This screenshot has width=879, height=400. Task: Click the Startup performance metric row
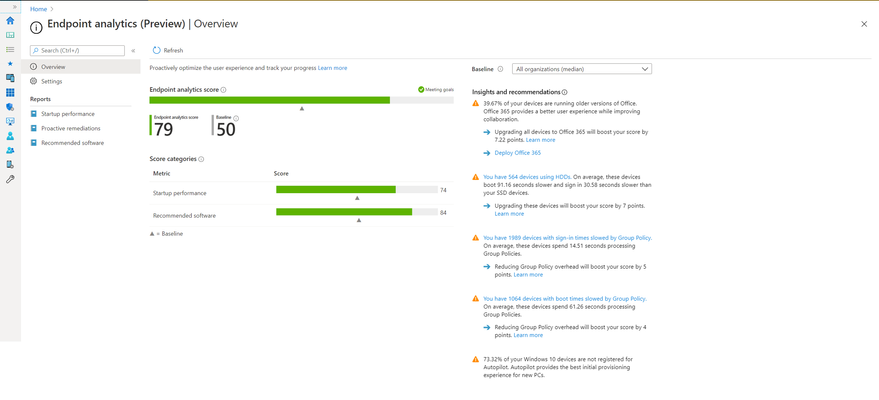tap(302, 193)
